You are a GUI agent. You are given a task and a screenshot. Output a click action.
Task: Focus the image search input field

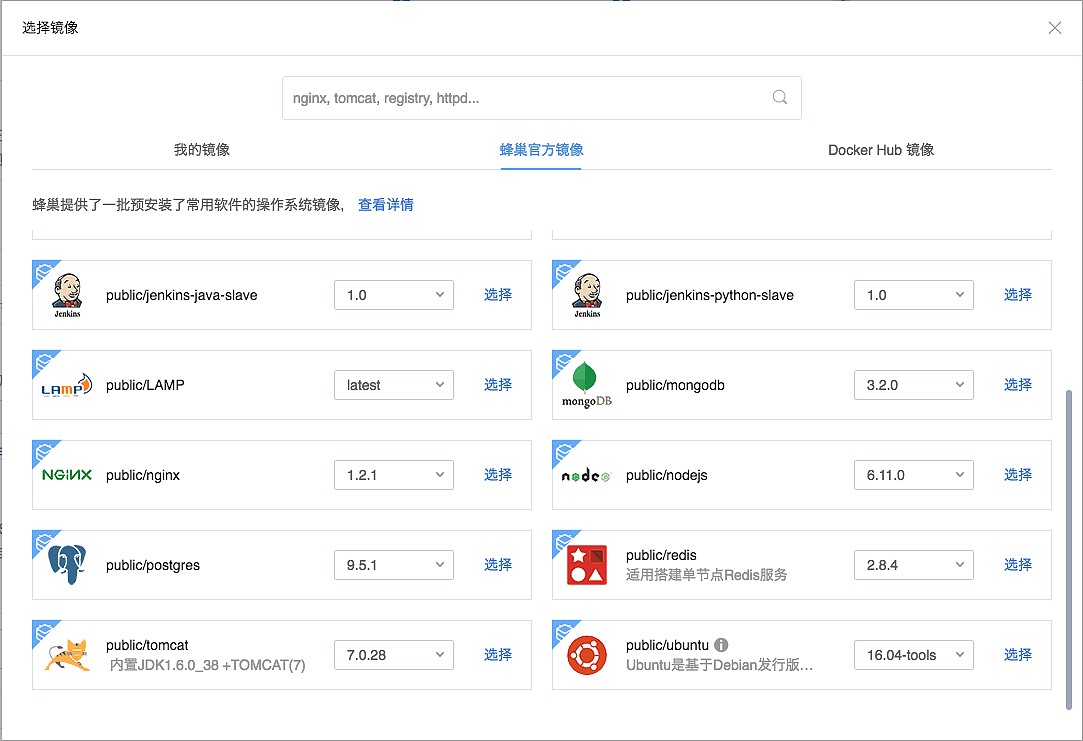[525, 98]
